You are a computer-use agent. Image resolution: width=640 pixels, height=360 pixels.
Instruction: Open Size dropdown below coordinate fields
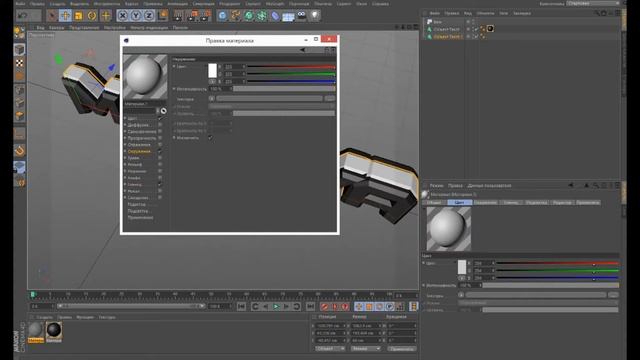[x=365, y=349]
